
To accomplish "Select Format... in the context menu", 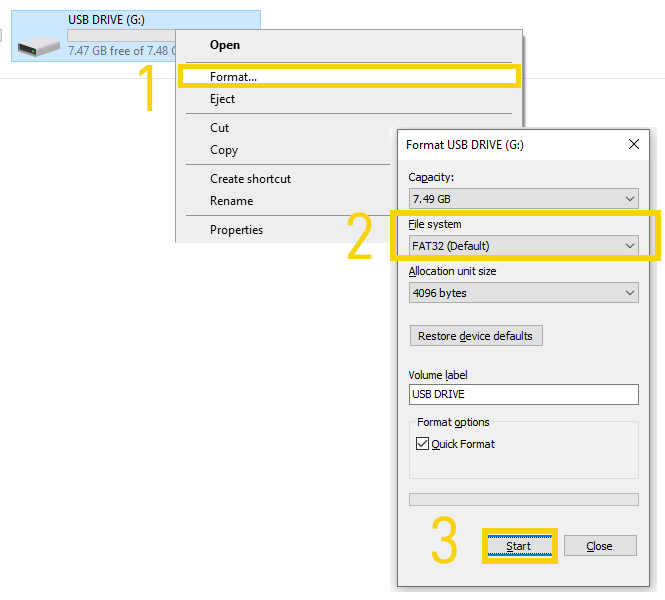I will (x=235, y=77).
